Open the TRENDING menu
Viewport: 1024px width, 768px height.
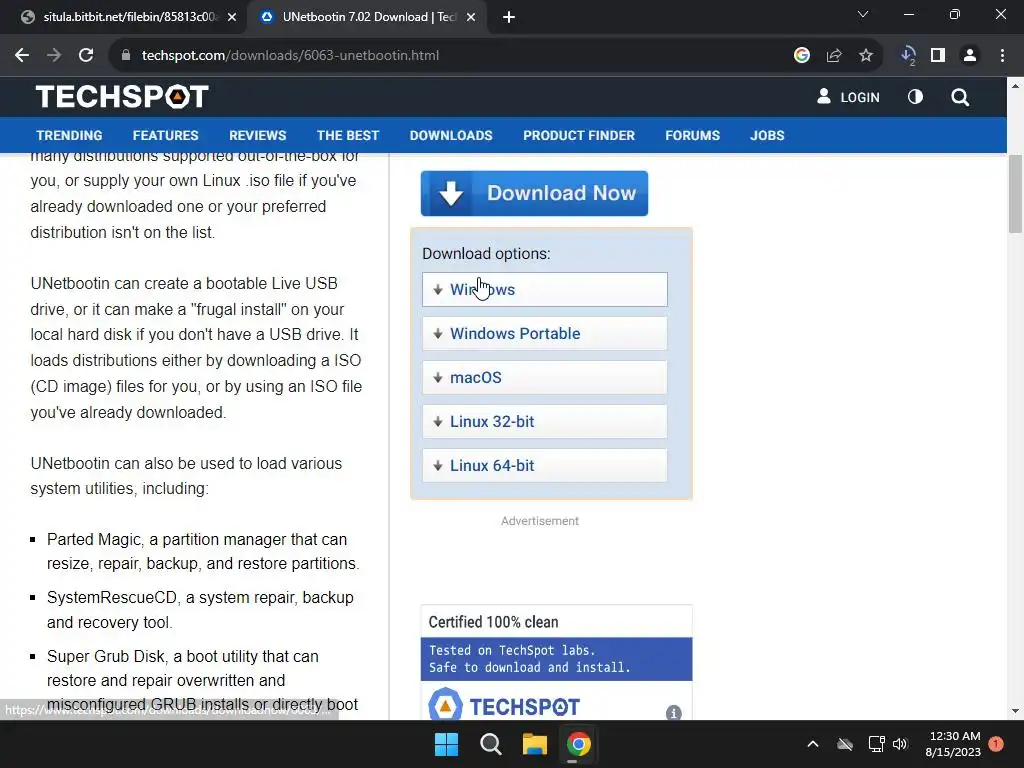click(x=69, y=135)
